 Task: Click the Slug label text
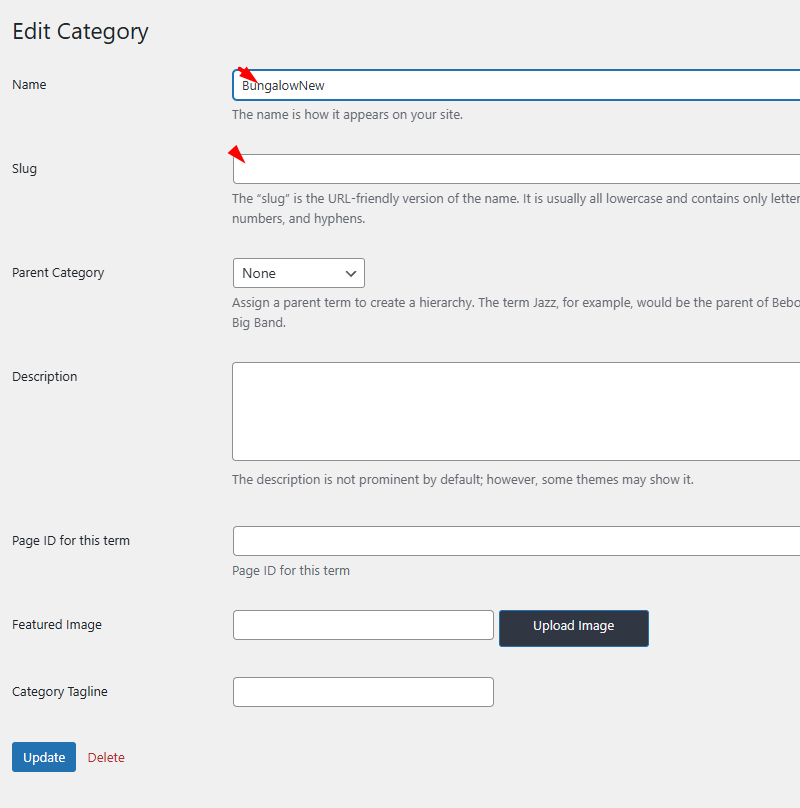[24, 169]
